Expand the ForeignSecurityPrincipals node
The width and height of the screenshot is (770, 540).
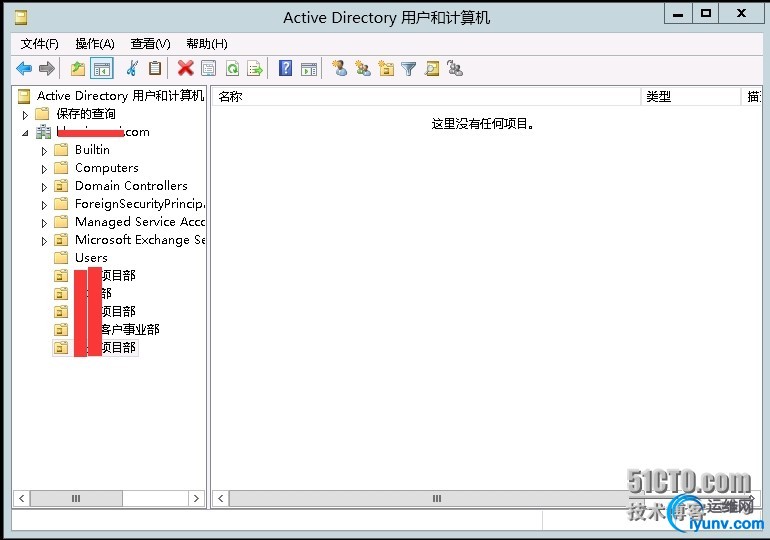click(x=44, y=205)
